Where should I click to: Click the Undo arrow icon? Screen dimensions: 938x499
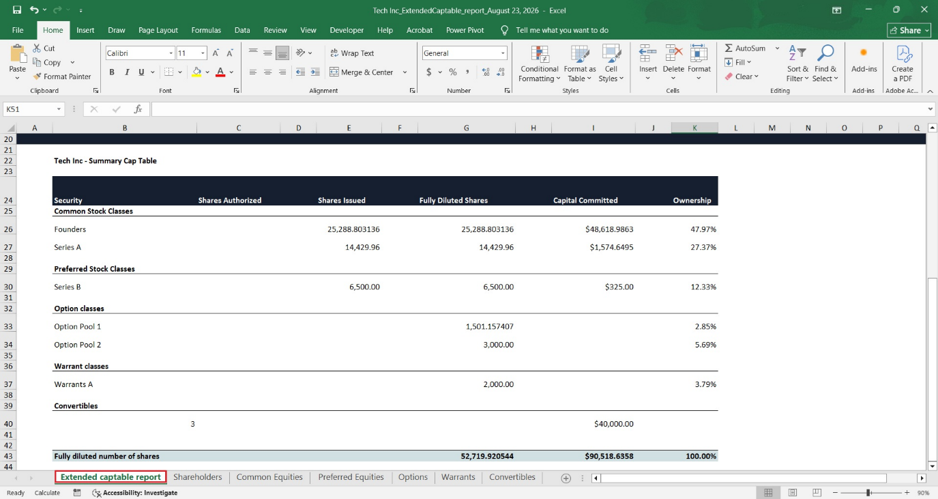35,10
